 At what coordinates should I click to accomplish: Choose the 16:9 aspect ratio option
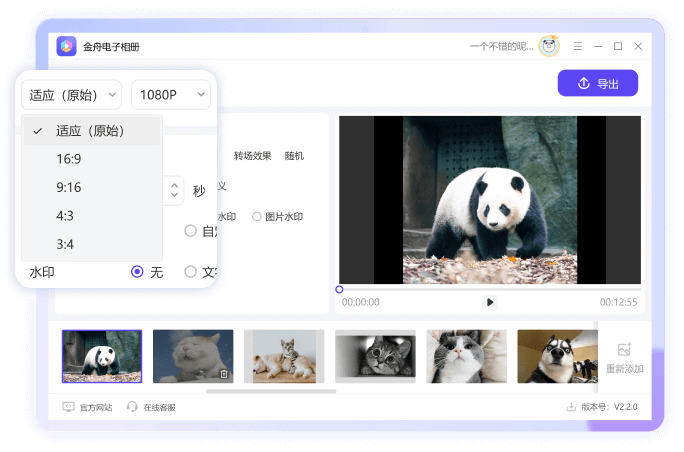92,159
